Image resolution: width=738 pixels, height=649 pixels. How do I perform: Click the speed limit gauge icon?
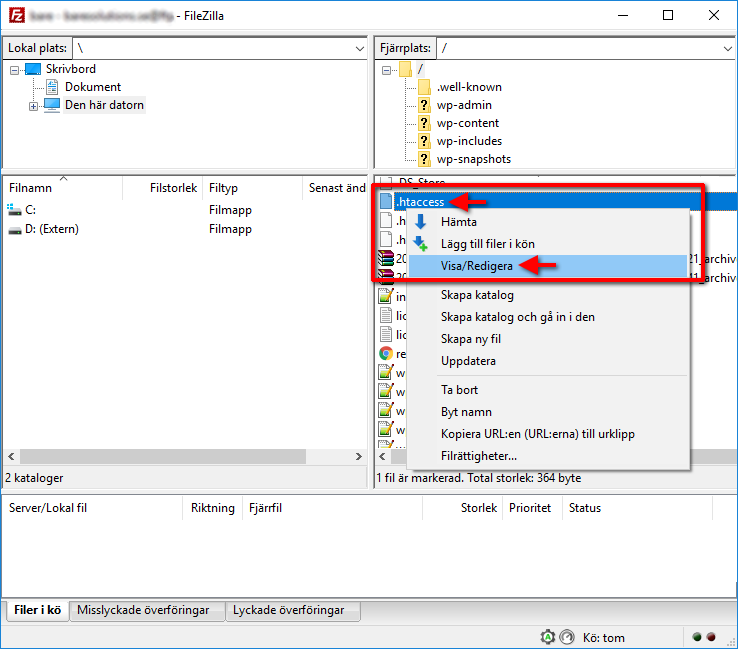coord(567,637)
